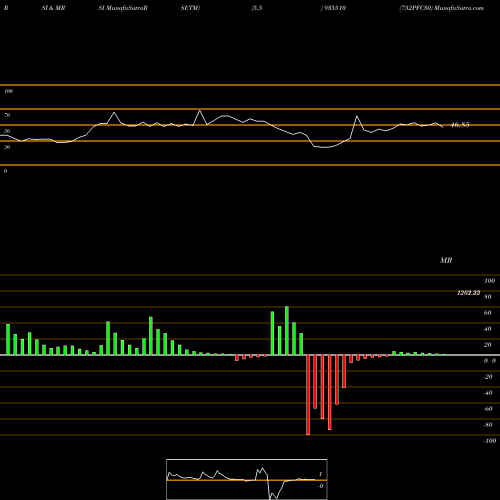Image resolution: width=500 pixels, height=500 pixels.
Task: Click the MR axis label 100 at right
Action: [489, 281]
